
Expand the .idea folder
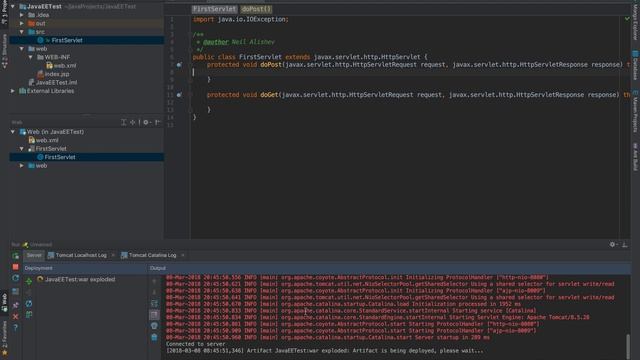click(x=22, y=15)
